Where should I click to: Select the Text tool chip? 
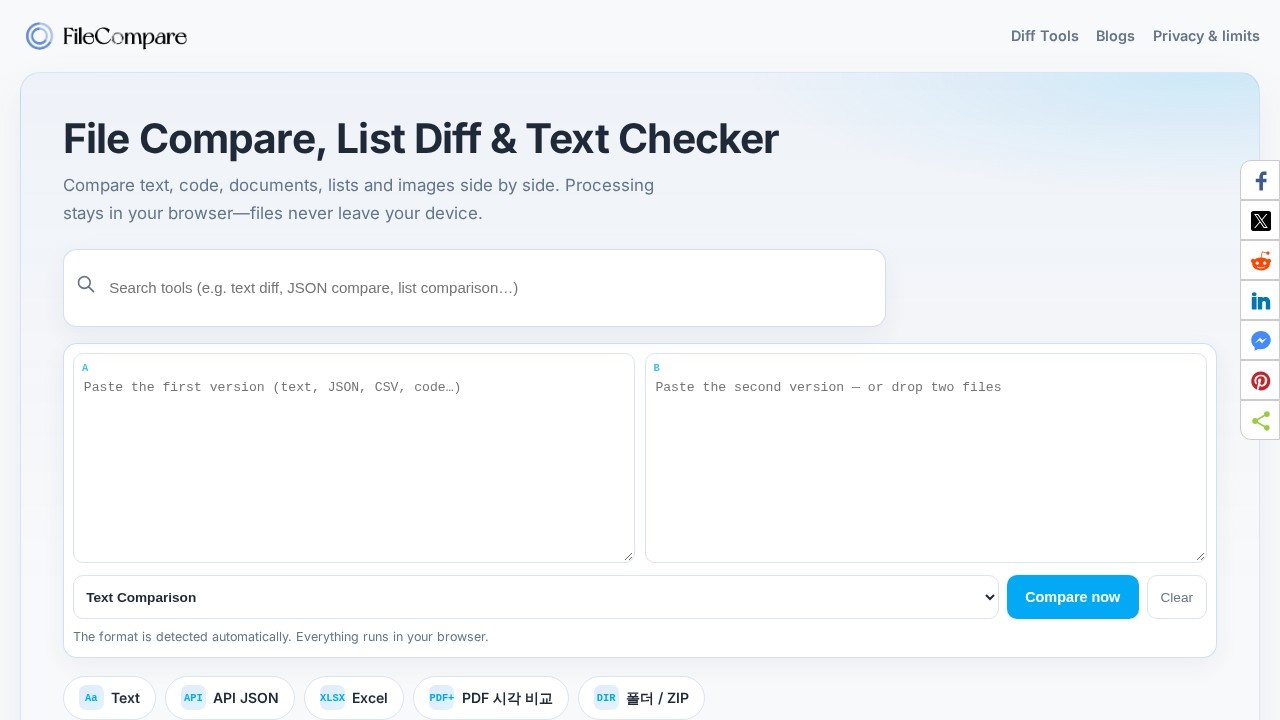[110, 698]
